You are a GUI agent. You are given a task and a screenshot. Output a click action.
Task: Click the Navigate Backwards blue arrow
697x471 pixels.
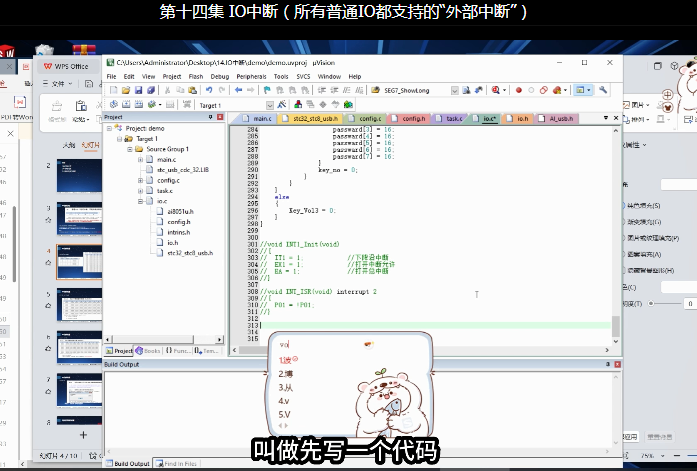pyautogui.click(x=238, y=90)
